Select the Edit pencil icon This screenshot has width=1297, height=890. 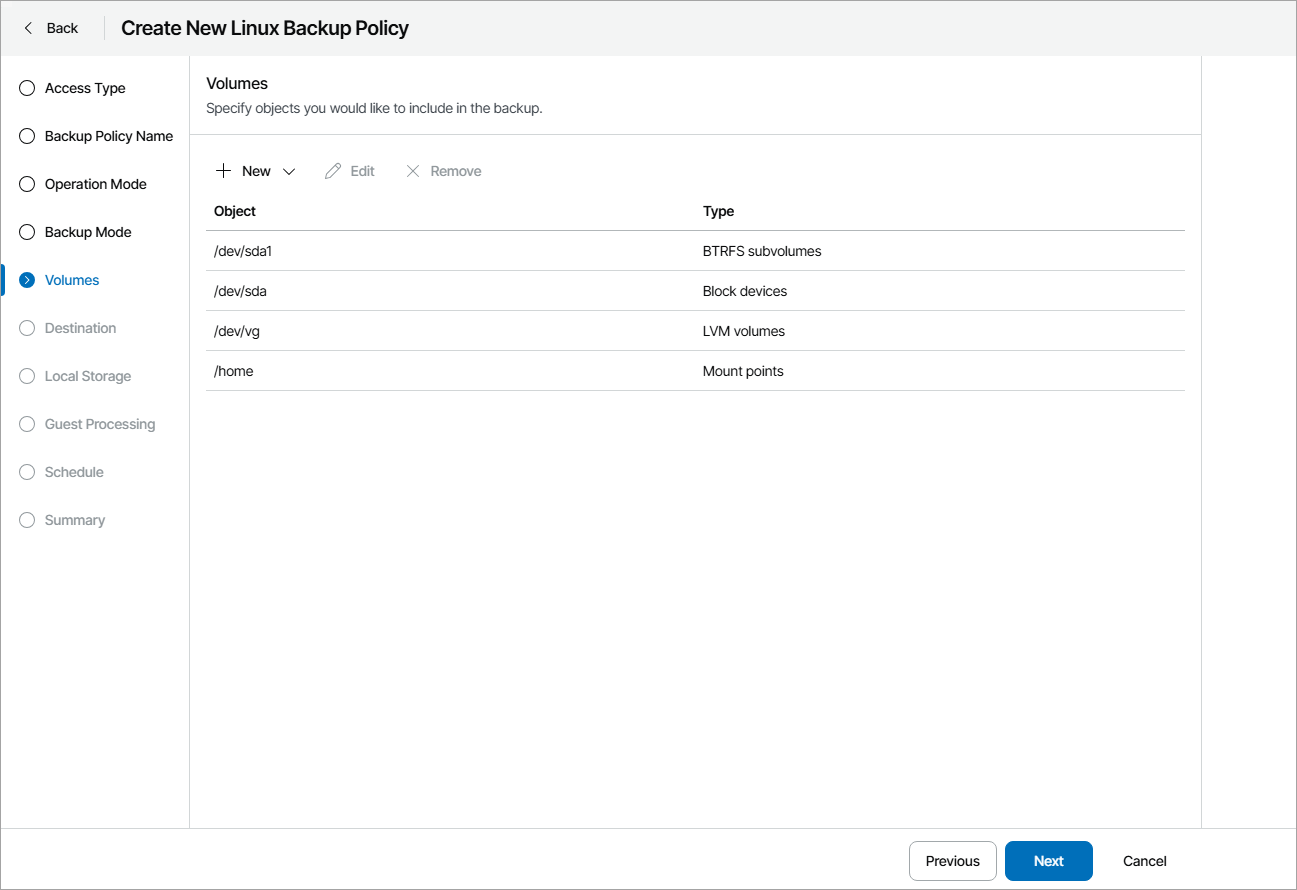pyautogui.click(x=332, y=170)
